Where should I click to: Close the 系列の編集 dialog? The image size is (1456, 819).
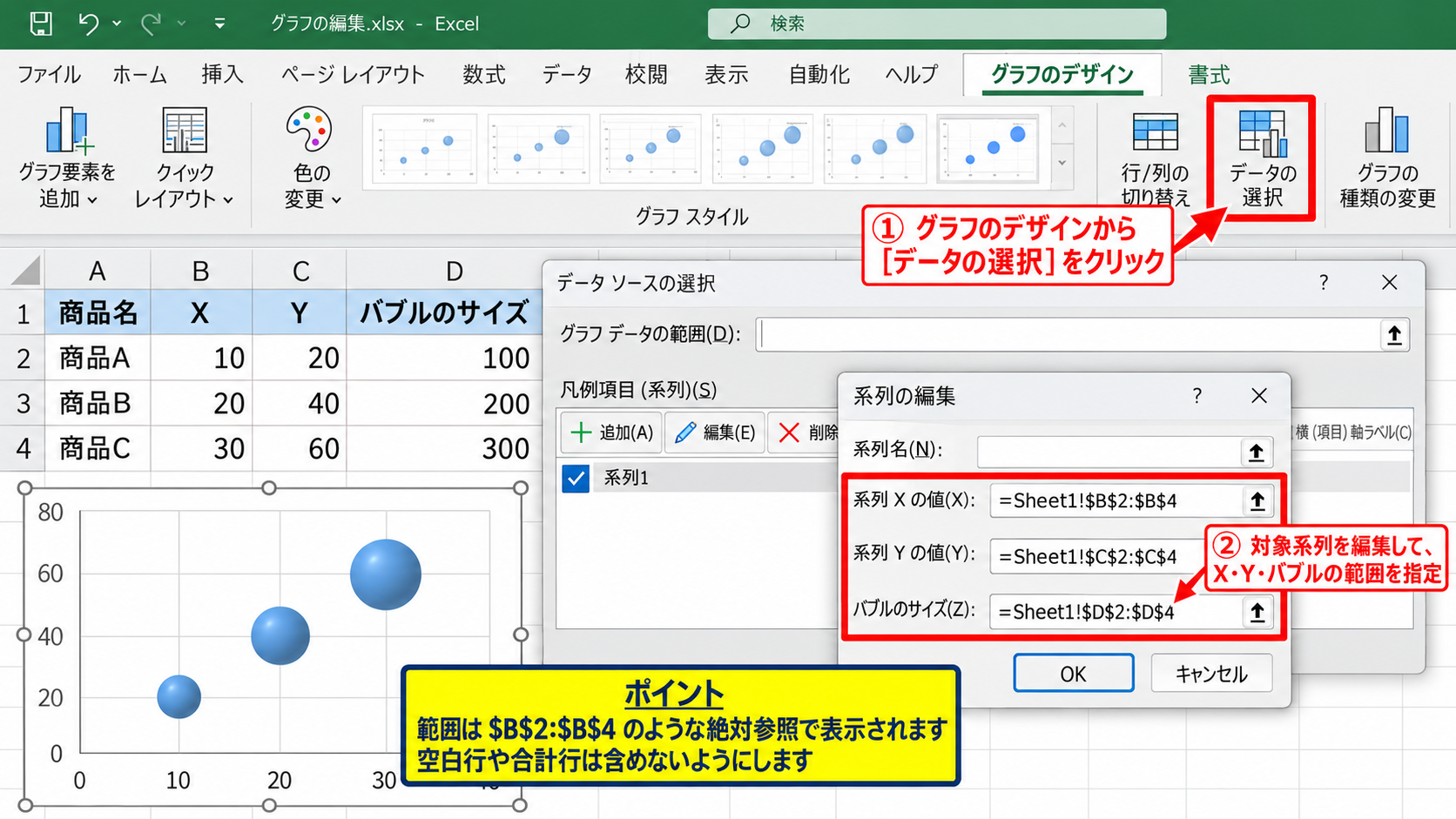[x=1259, y=396]
